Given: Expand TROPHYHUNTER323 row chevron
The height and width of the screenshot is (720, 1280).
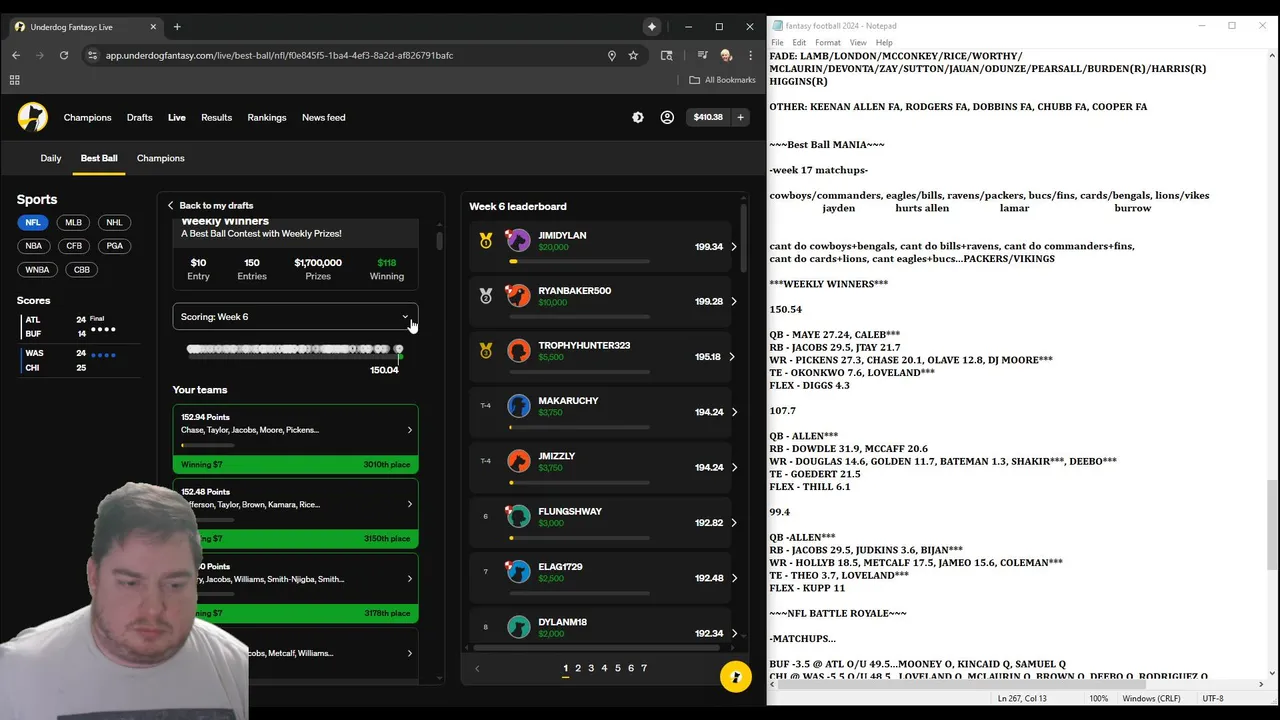Looking at the screenshot, I should (733, 357).
